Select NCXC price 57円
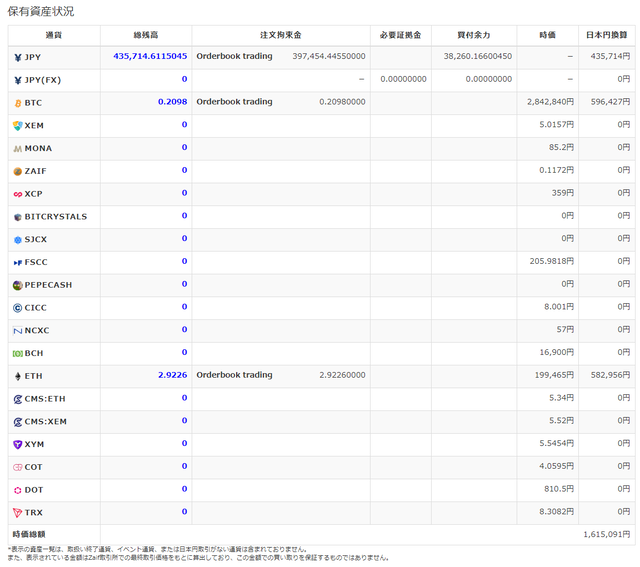 pos(565,329)
